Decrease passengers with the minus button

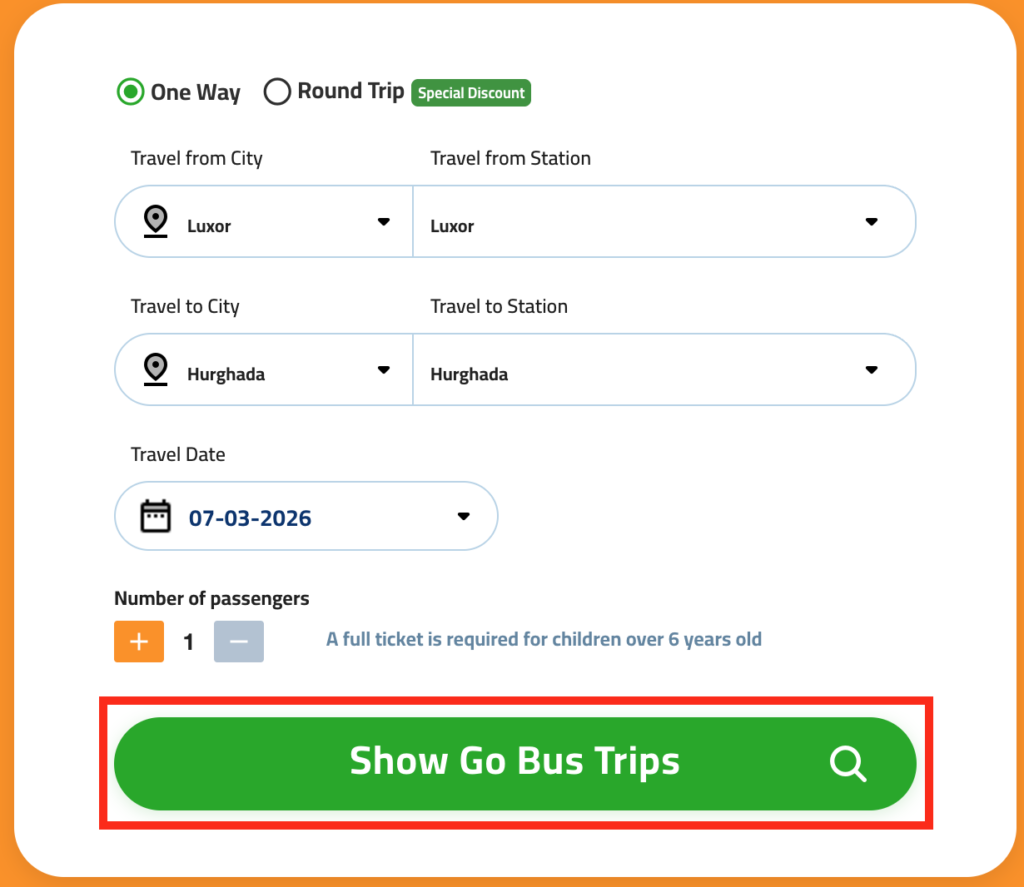(x=239, y=642)
